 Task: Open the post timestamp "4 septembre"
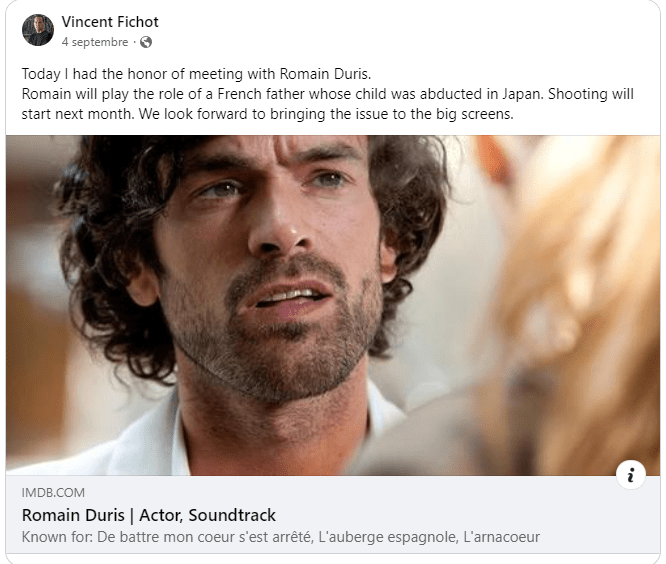[x=95, y=42]
